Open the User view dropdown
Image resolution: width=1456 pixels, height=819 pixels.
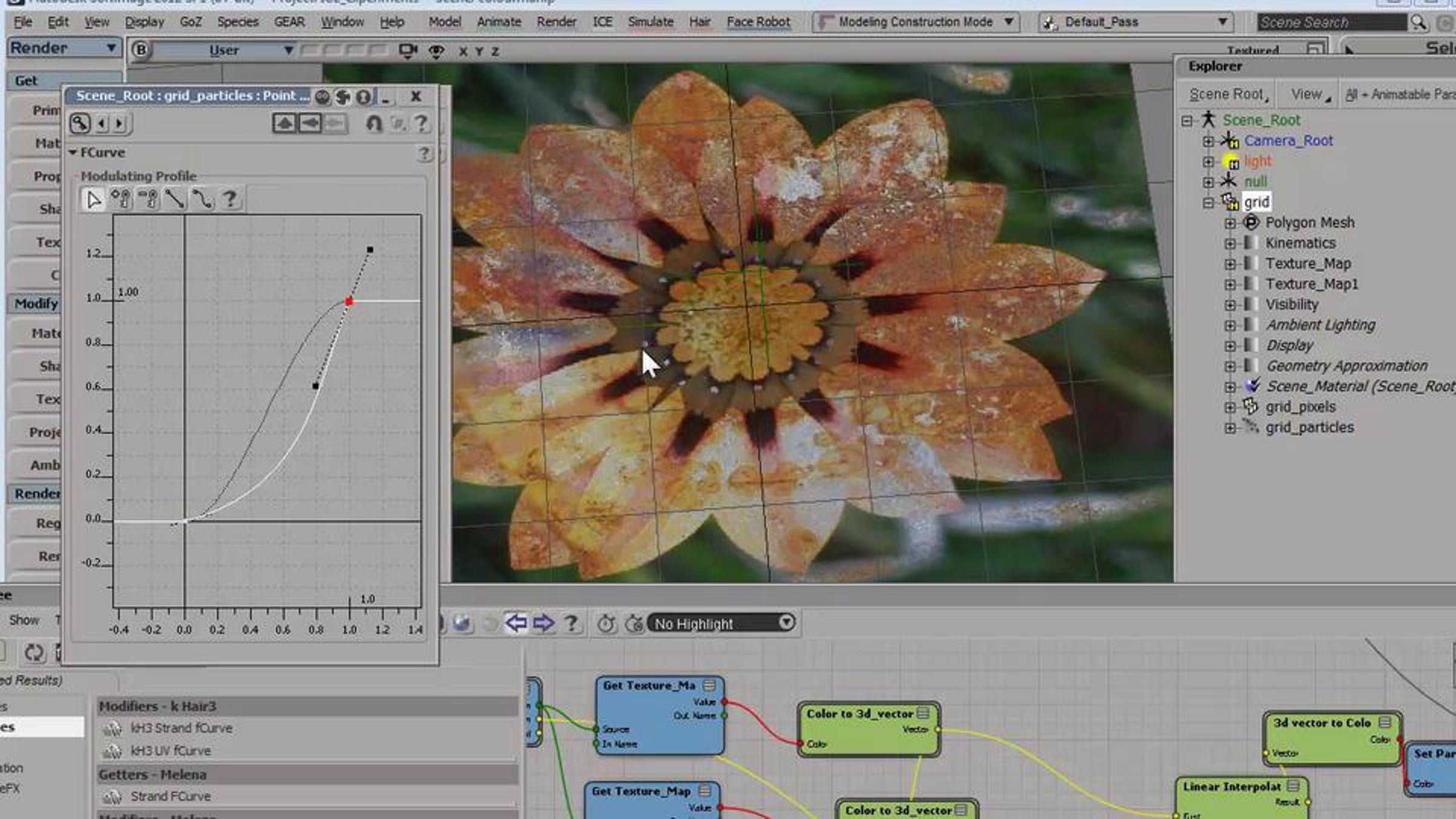[x=223, y=50]
